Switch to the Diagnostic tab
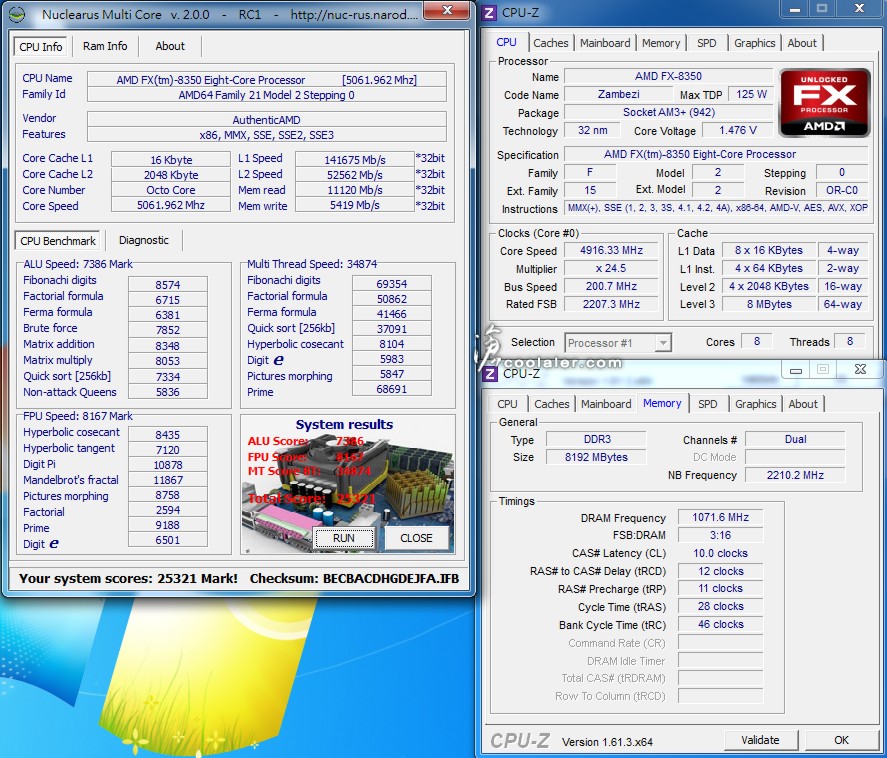Viewport: 887px width, 758px height. coord(144,240)
